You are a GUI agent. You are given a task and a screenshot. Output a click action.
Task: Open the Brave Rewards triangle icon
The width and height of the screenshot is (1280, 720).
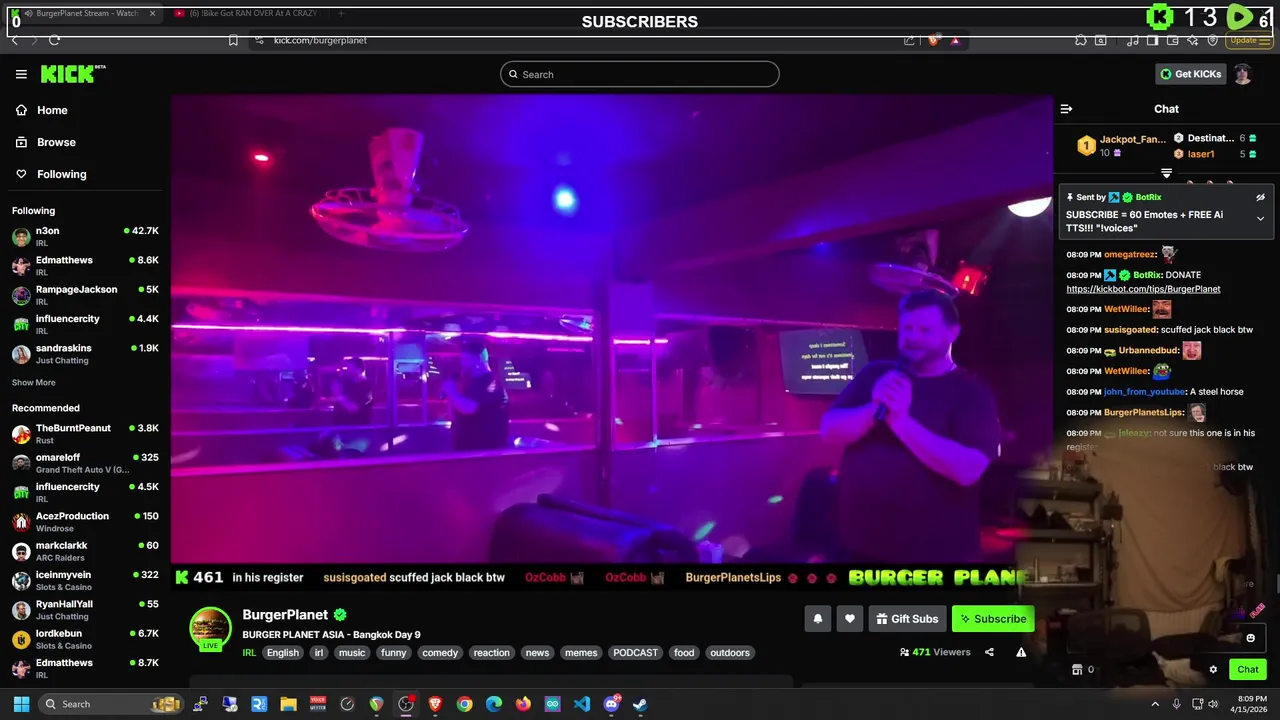[x=956, y=40]
